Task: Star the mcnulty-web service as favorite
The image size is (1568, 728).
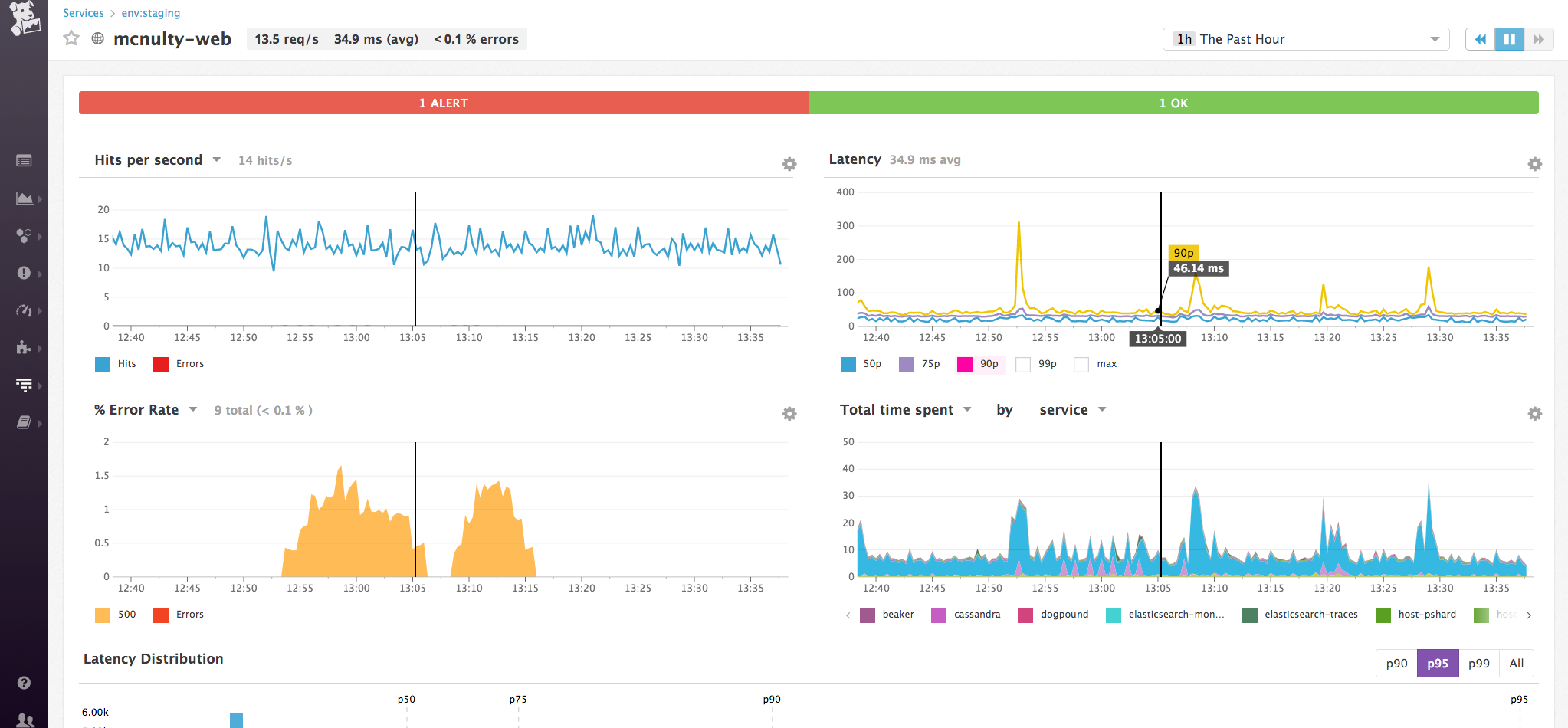Action: pyautogui.click(x=71, y=38)
